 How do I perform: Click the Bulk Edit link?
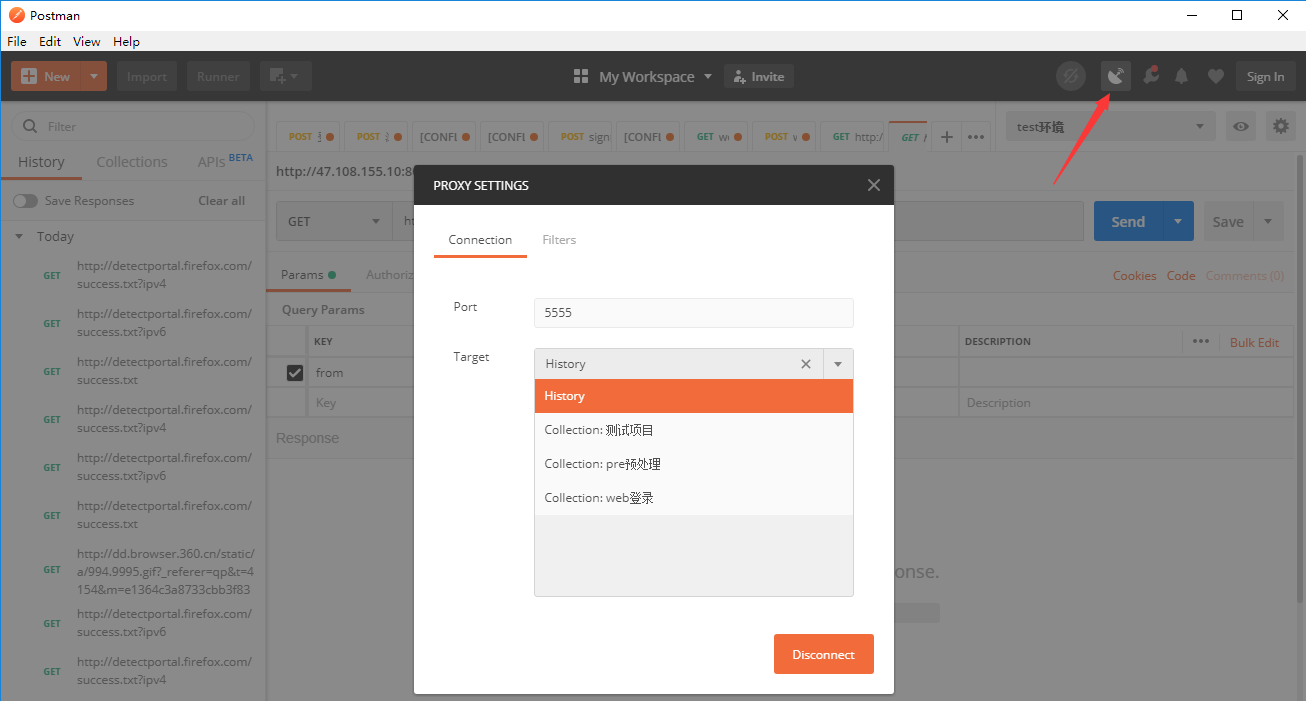point(1255,342)
